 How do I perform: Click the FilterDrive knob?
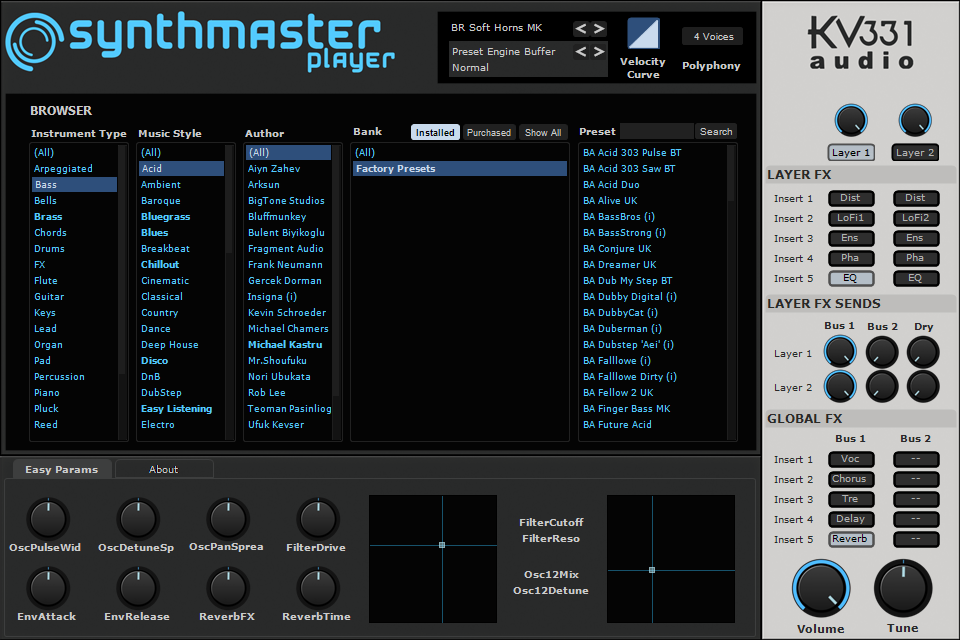(318, 519)
